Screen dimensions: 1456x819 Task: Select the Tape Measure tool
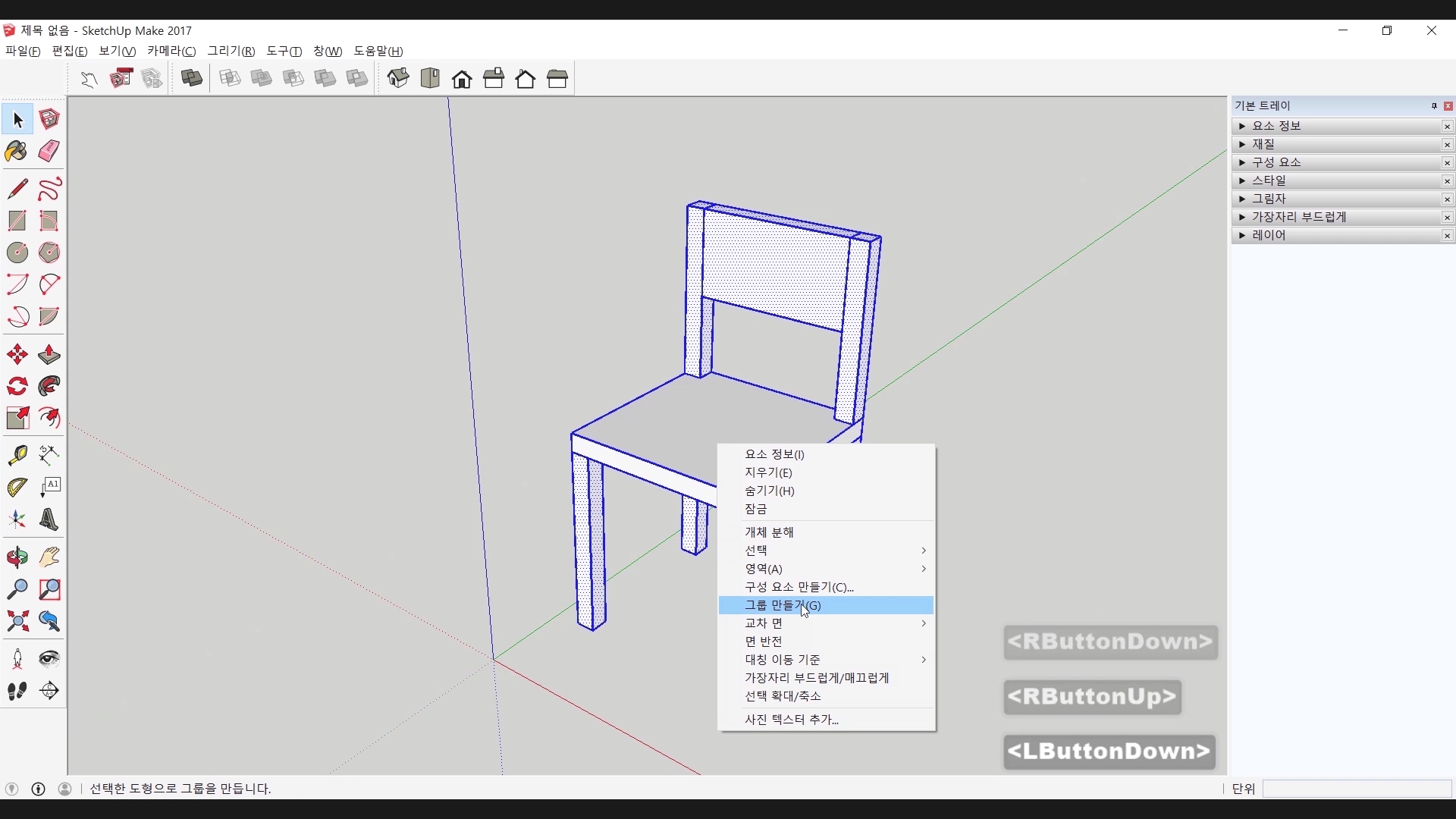[x=17, y=455]
